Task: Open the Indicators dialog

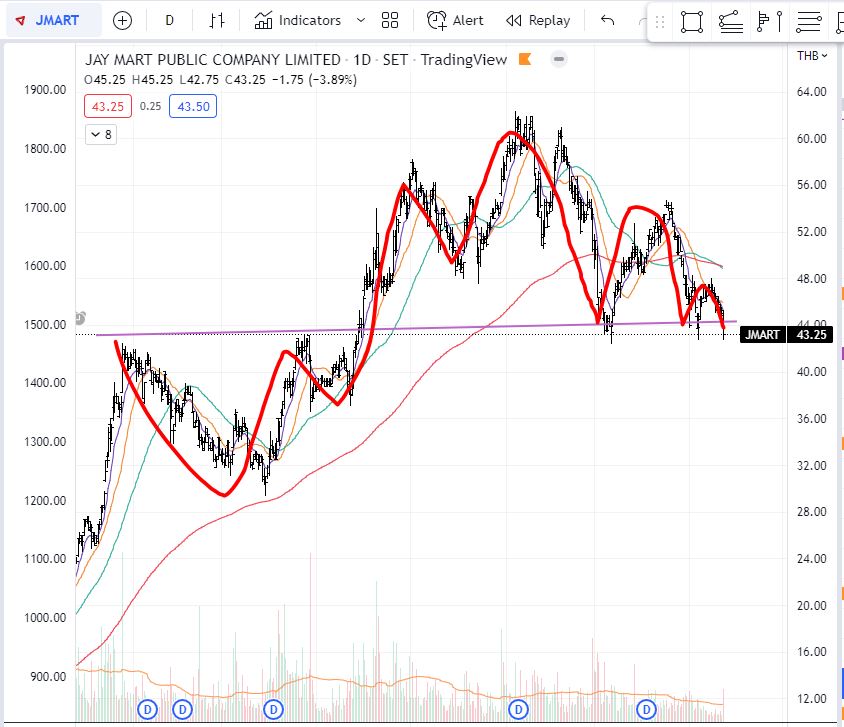Action: click(298, 20)
